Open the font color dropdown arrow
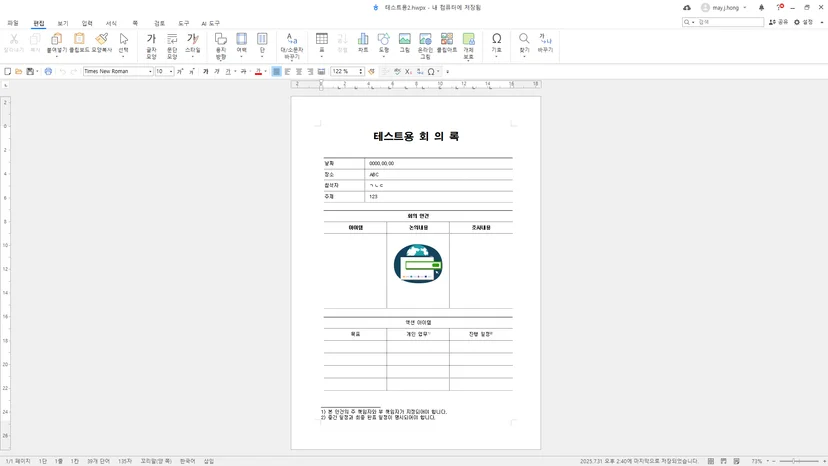The height and width of the screenshot is (466, 828). coord(266,71)
